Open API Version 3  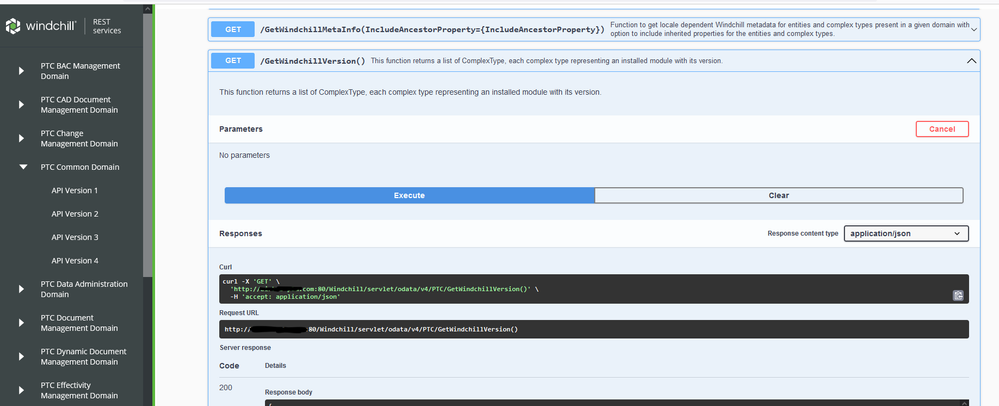click(75, 237)
